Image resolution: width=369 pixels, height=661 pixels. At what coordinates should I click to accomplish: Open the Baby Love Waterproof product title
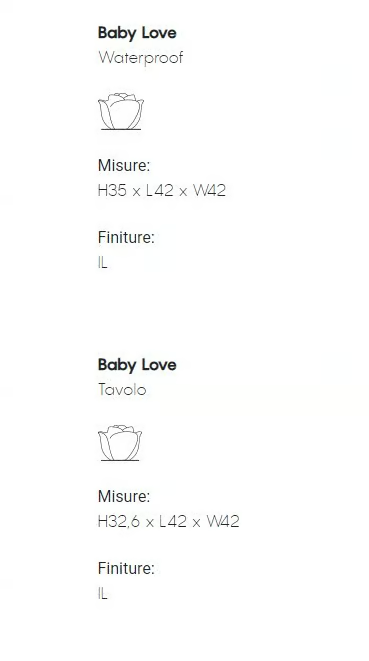[137, 33]
